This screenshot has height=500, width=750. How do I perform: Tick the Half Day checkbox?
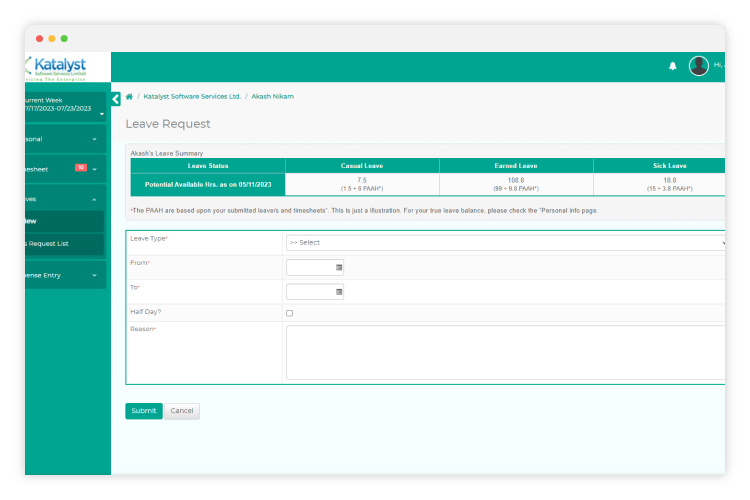pos(290,313)
